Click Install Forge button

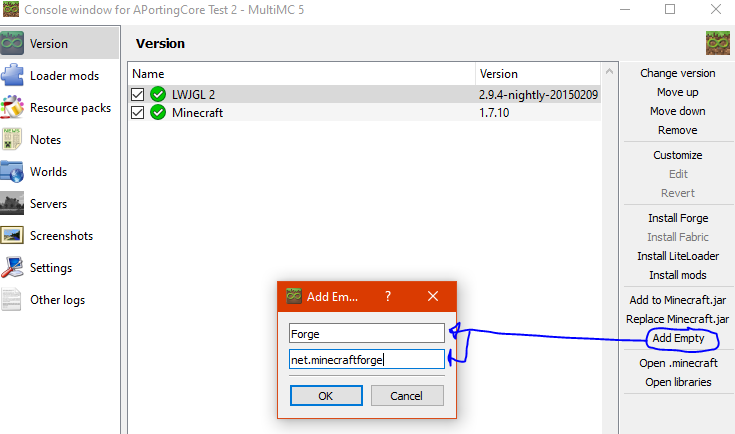point(678,218)
